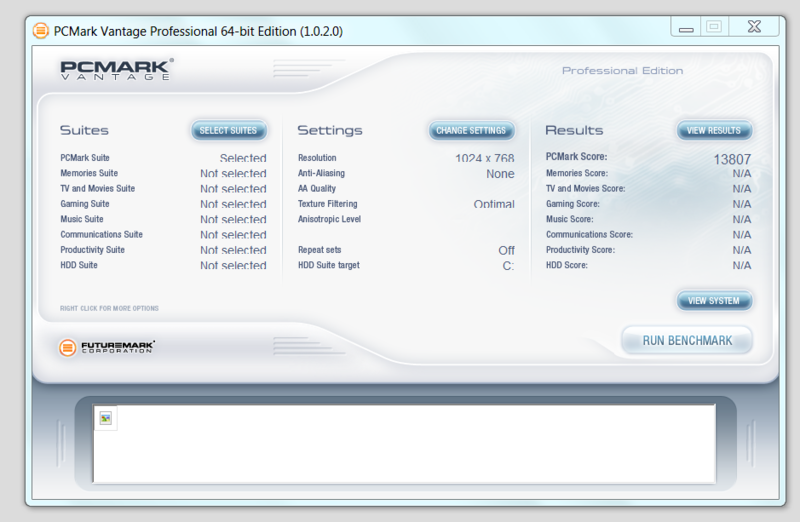The image size is (800, 522).
Task: Click the Anti-Aliasing 'None' value
Action: point(500,173)
